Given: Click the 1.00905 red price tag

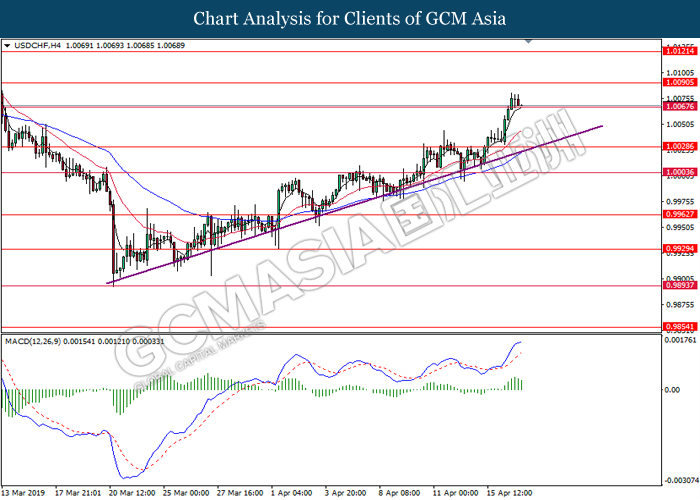Looking at the screenshot, I should [679, 83].
